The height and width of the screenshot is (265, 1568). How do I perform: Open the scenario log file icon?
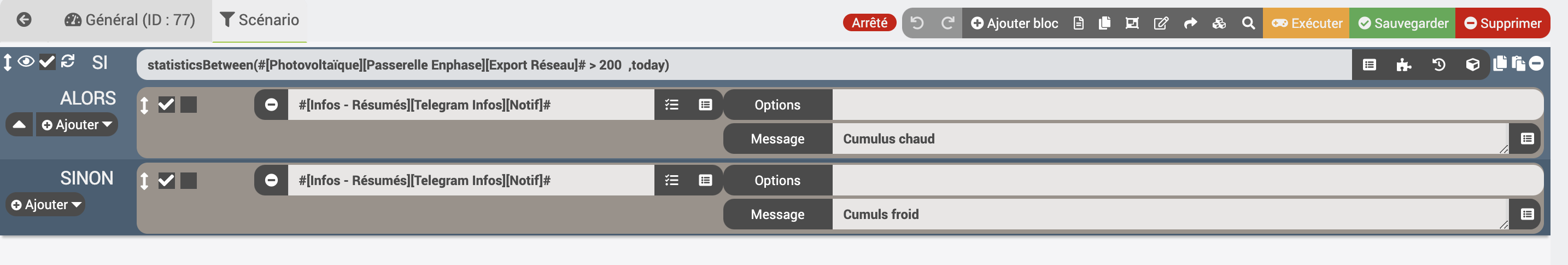(x=1078, y=23)
